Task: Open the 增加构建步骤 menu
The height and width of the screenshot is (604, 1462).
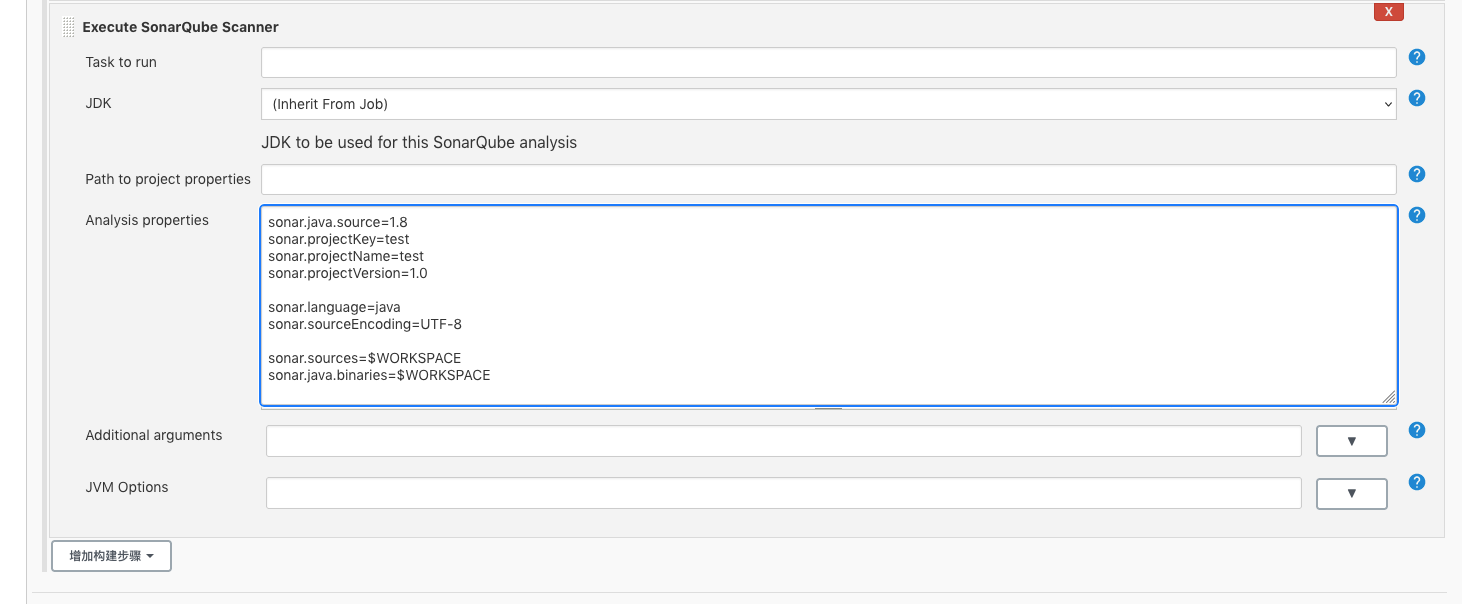Action: [111, 556]
